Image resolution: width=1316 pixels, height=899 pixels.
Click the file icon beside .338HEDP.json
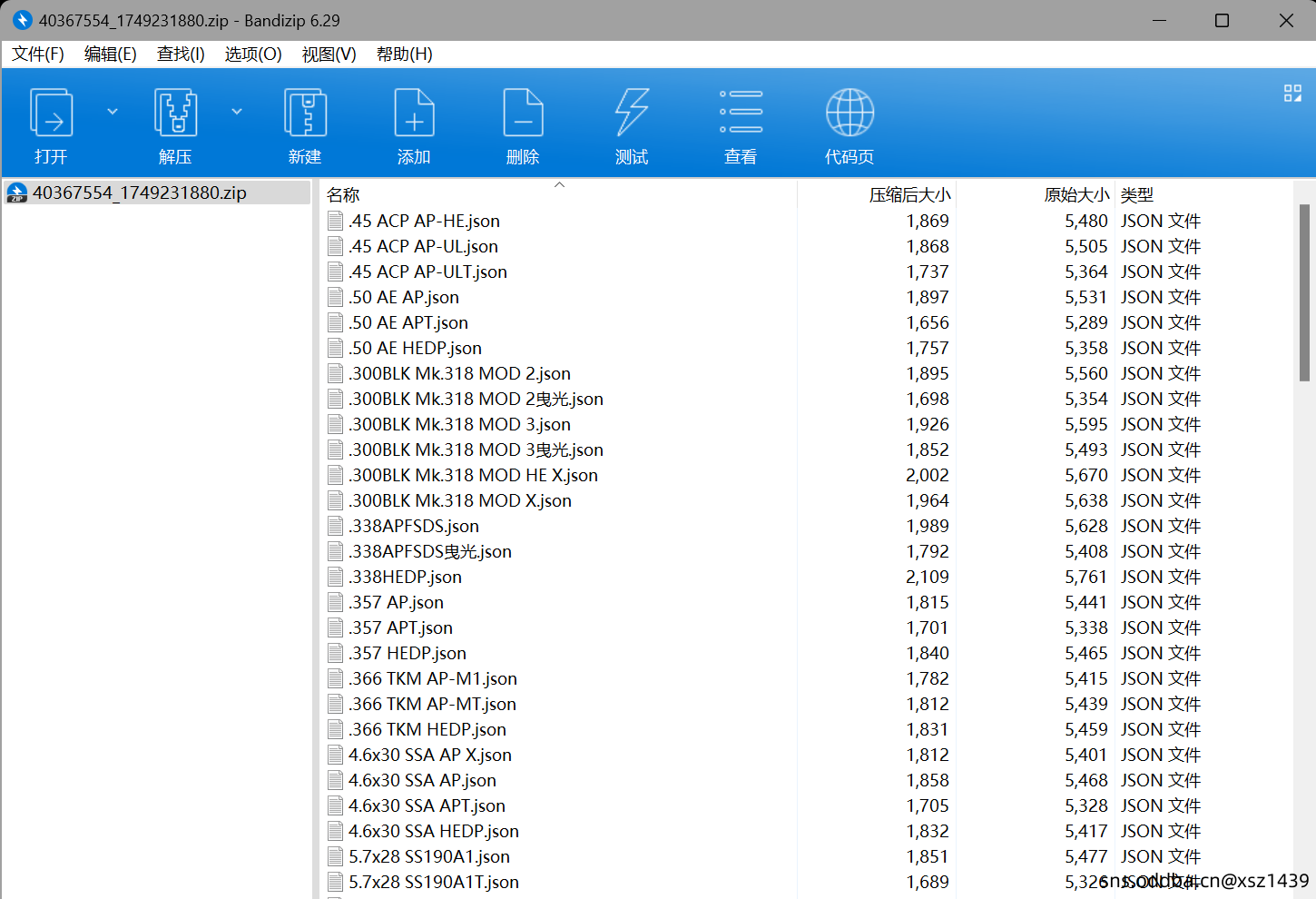coord(336,577)
